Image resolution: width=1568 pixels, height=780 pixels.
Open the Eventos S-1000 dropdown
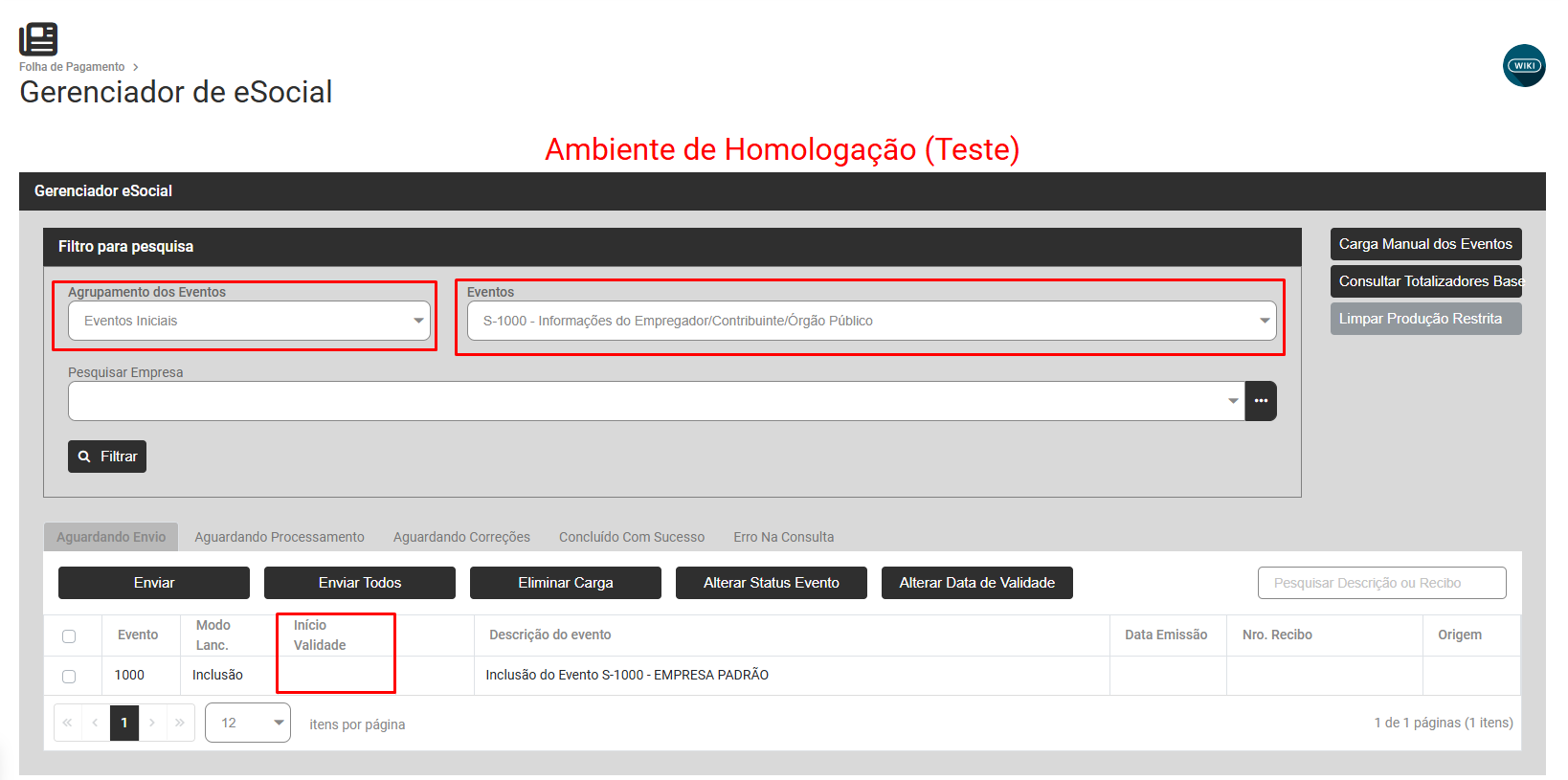point(872,321)
